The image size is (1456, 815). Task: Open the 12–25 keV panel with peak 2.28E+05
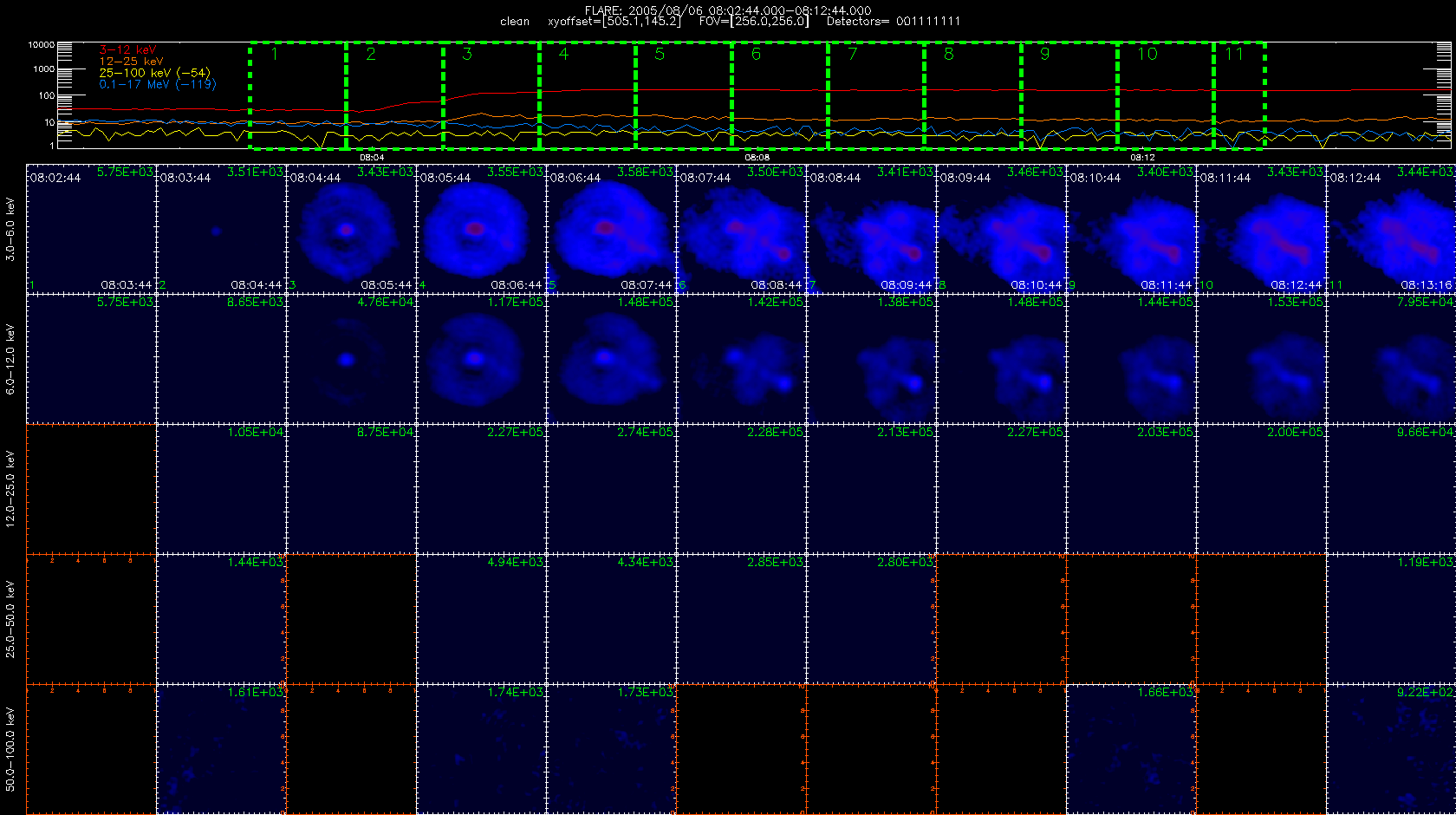pos(741,489)
